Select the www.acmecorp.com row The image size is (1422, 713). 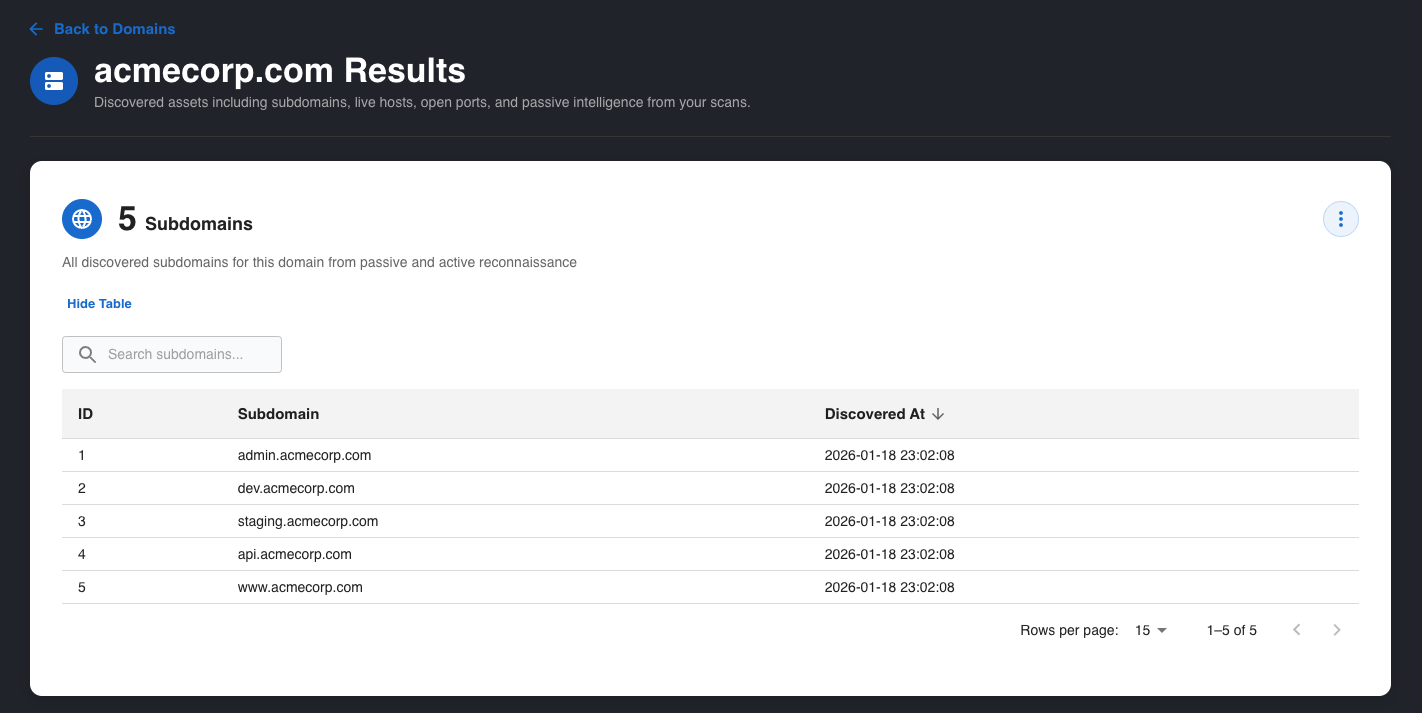coord(300,587)
